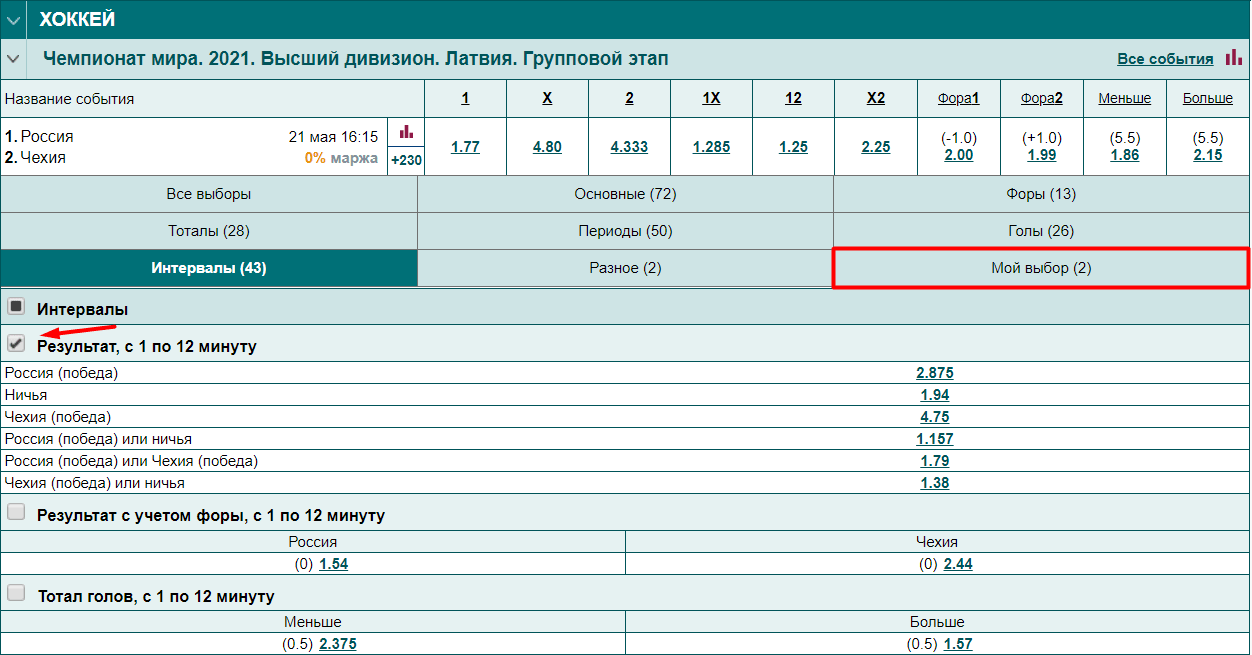Collapse the ХОККЕЙ section chevron
This screenshot has height=655, width=1252.
coord(13,20)
